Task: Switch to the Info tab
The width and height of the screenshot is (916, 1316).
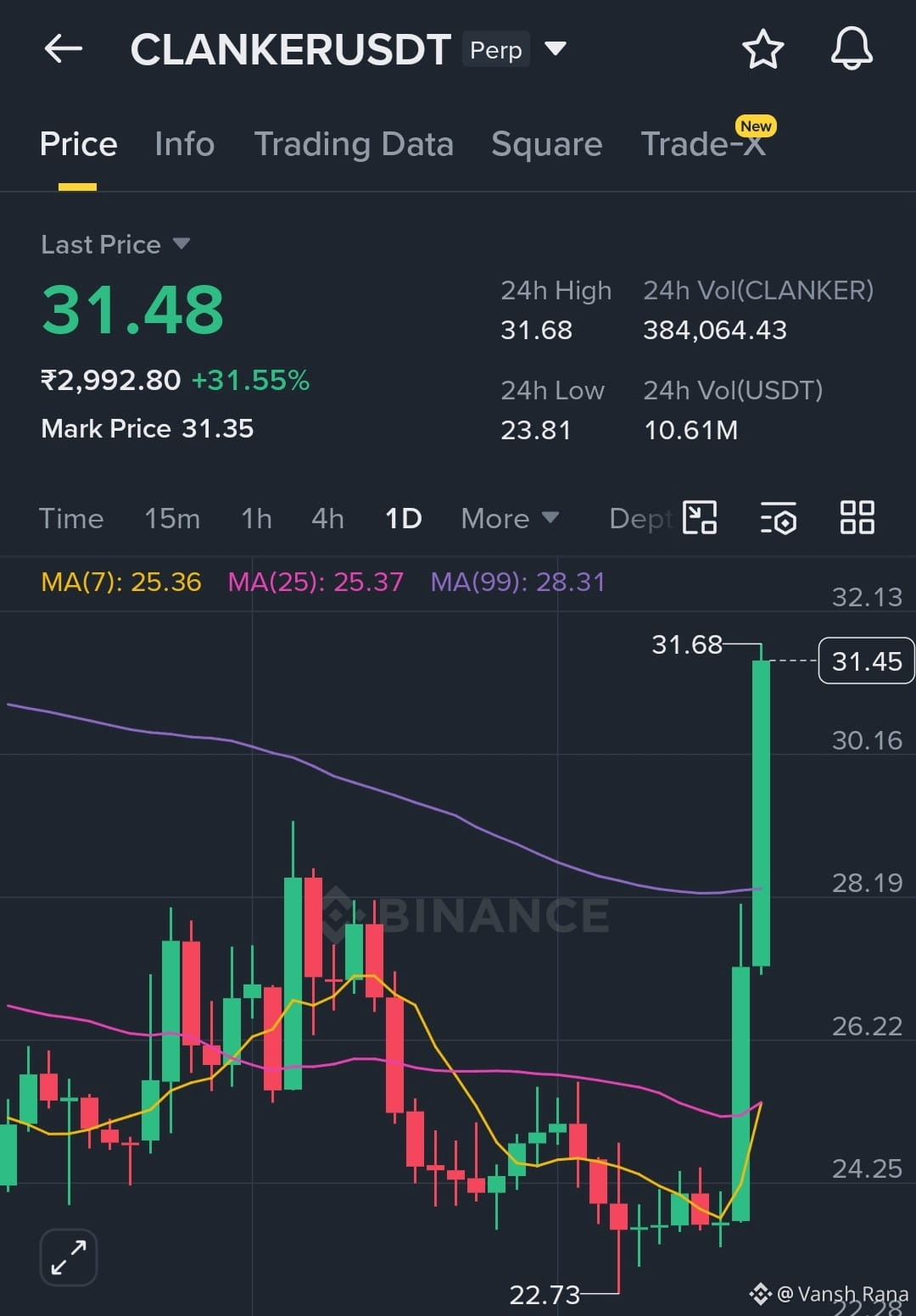Action: pos(184,144)
